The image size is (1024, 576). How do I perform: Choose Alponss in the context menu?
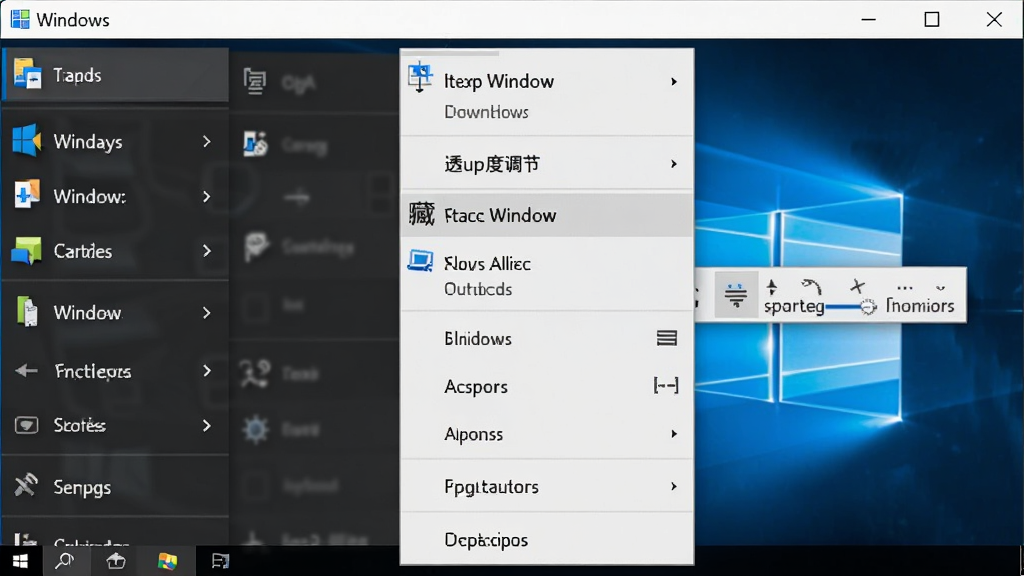(x=547, y=434)
